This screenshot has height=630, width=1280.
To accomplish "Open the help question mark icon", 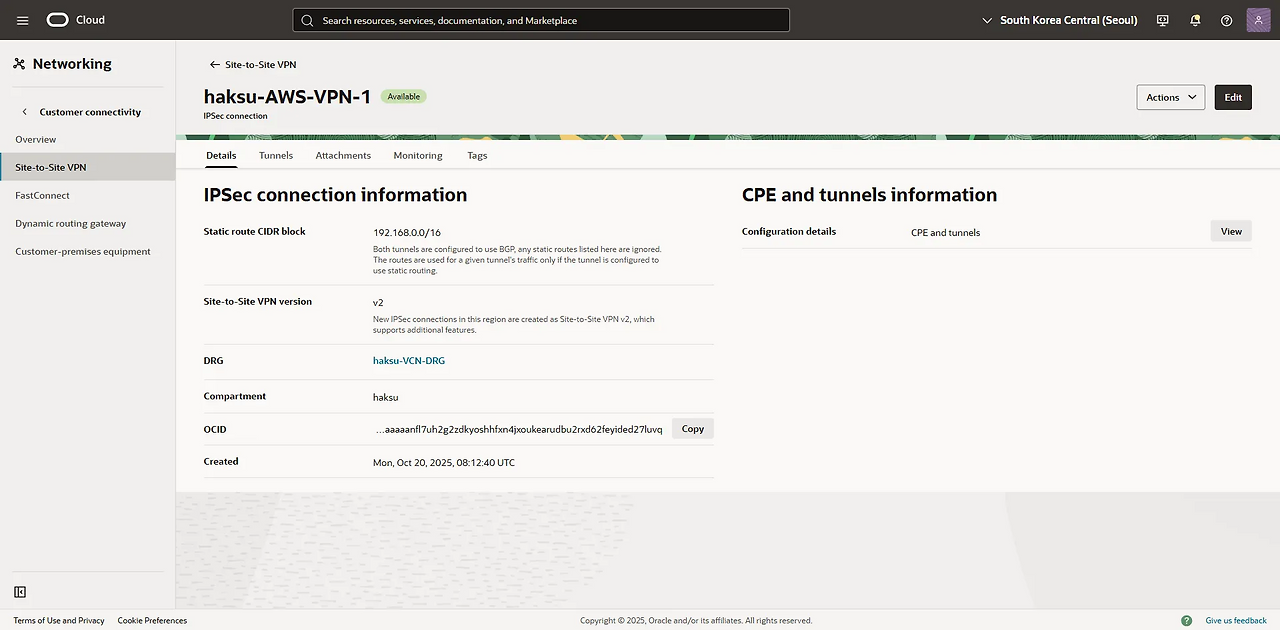I will tap(1227, 20).
